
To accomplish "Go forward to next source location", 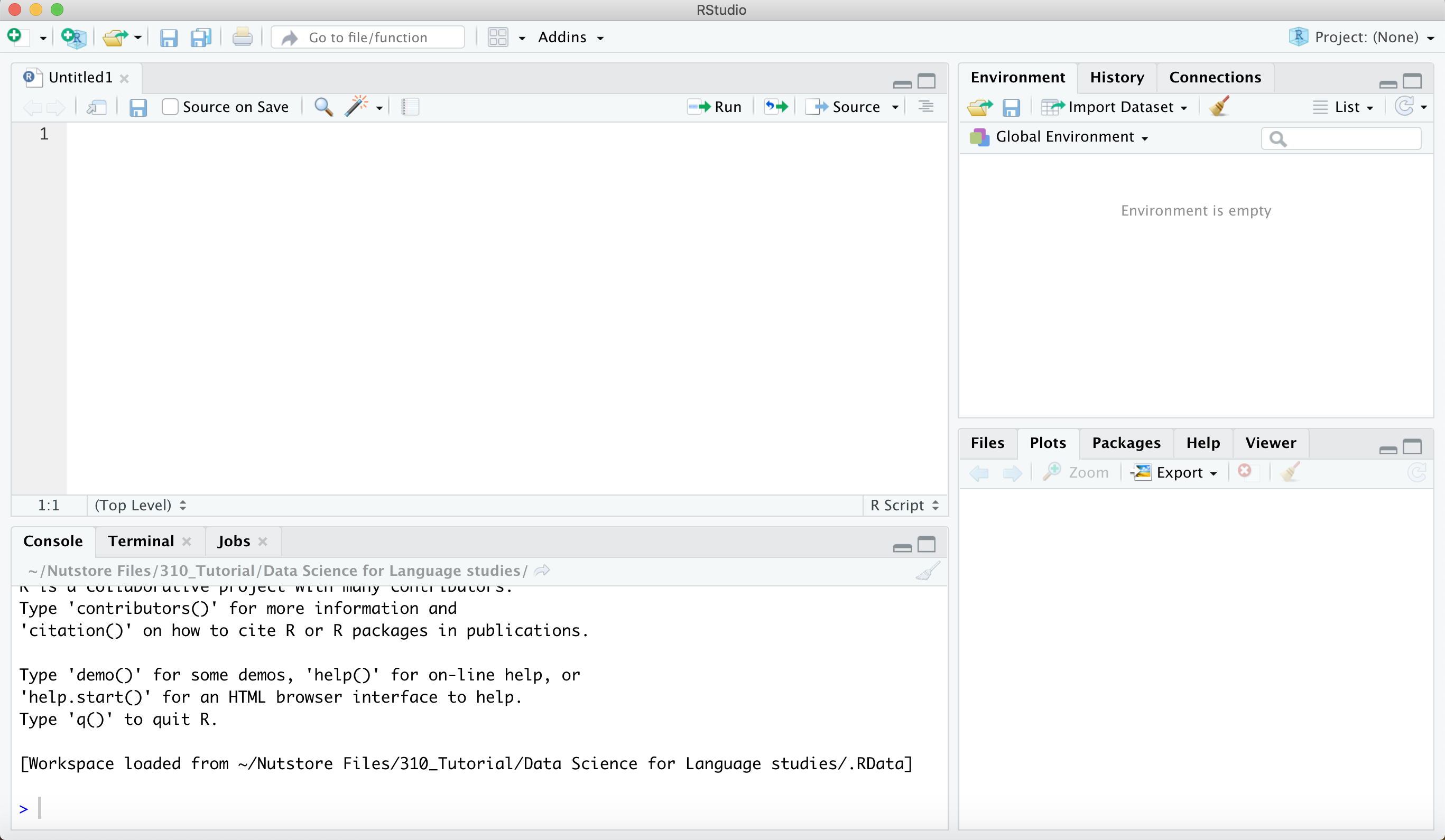I will coord(55,107).
